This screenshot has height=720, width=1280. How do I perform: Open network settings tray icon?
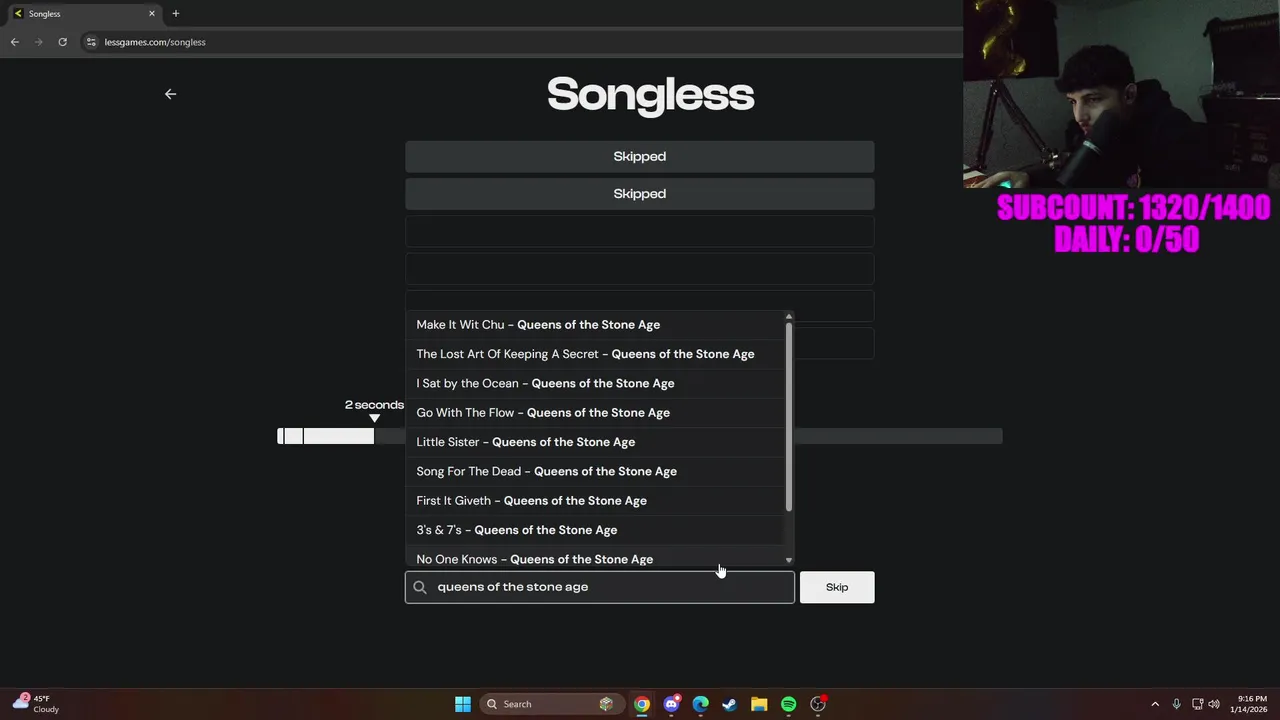point(1197,704)
